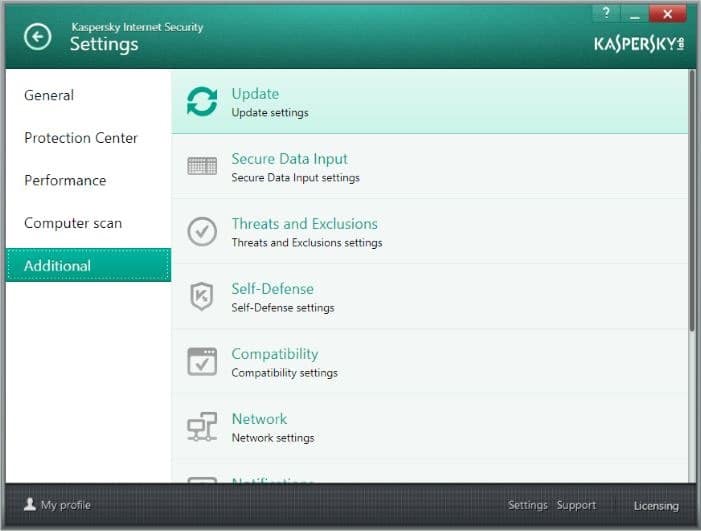This screenshot has height=531, width=701.
Task: Open the Update heading link
Action: click(x=255, y=94)
